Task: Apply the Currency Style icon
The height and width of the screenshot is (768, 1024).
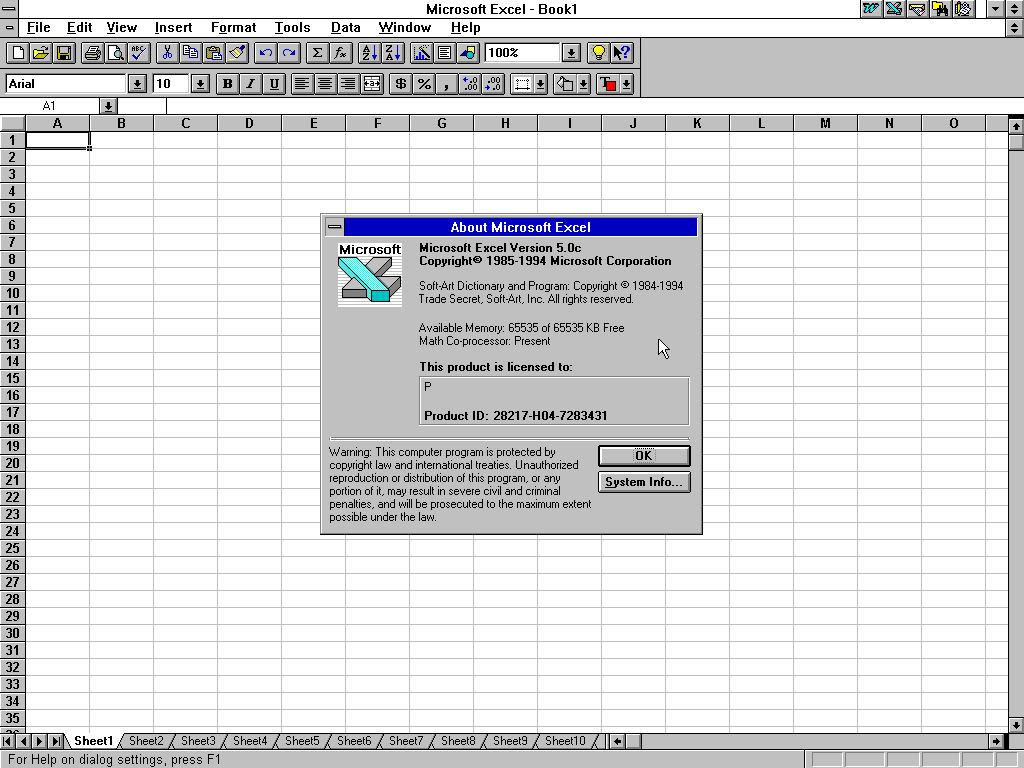Action: (400, 84)
